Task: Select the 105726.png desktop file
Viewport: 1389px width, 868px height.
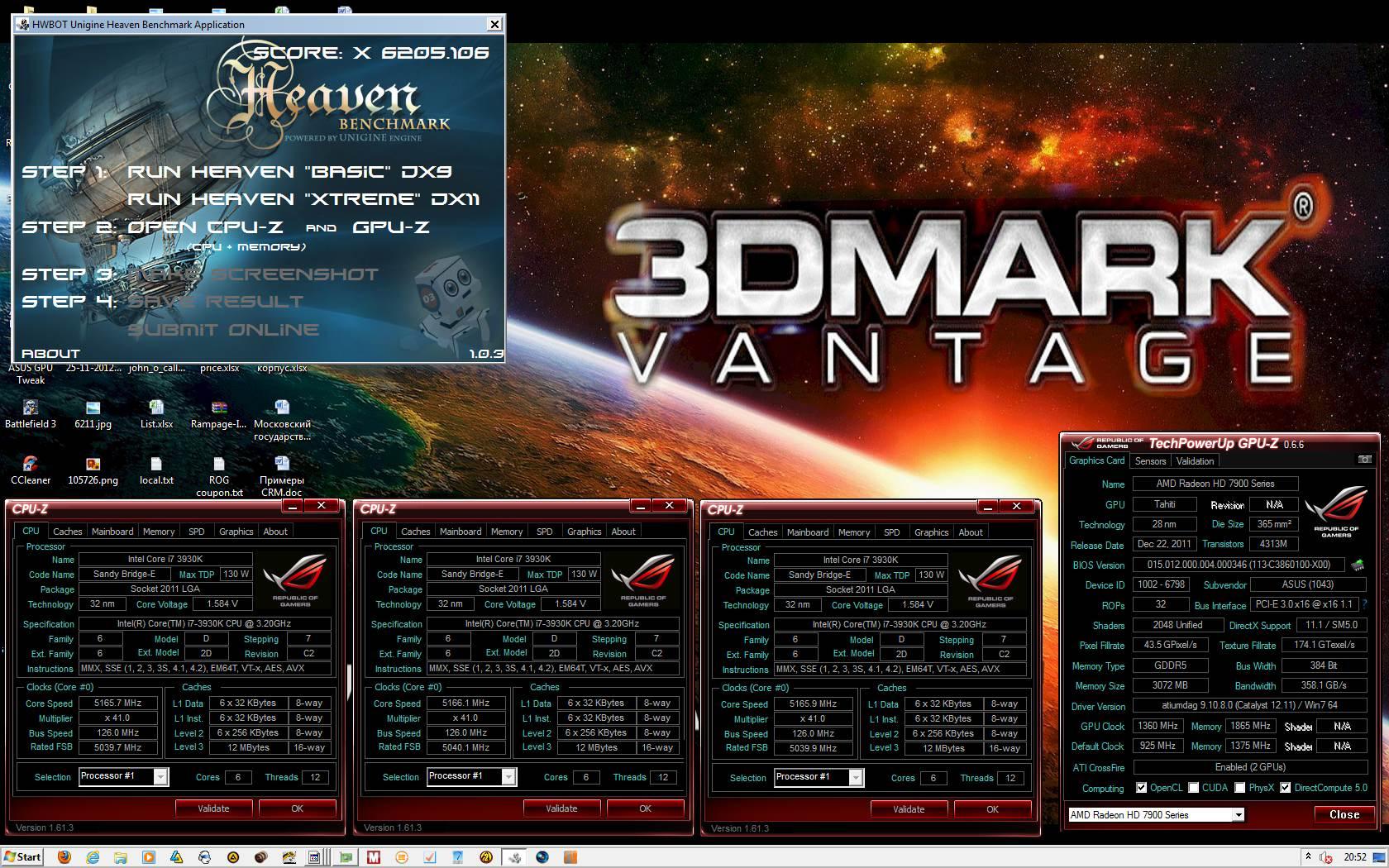Action: point(93,471)
